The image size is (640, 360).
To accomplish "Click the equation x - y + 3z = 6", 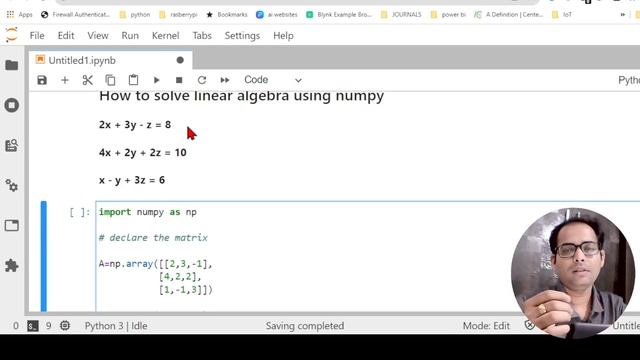I will pyautogui.click(x=132, y=180).
